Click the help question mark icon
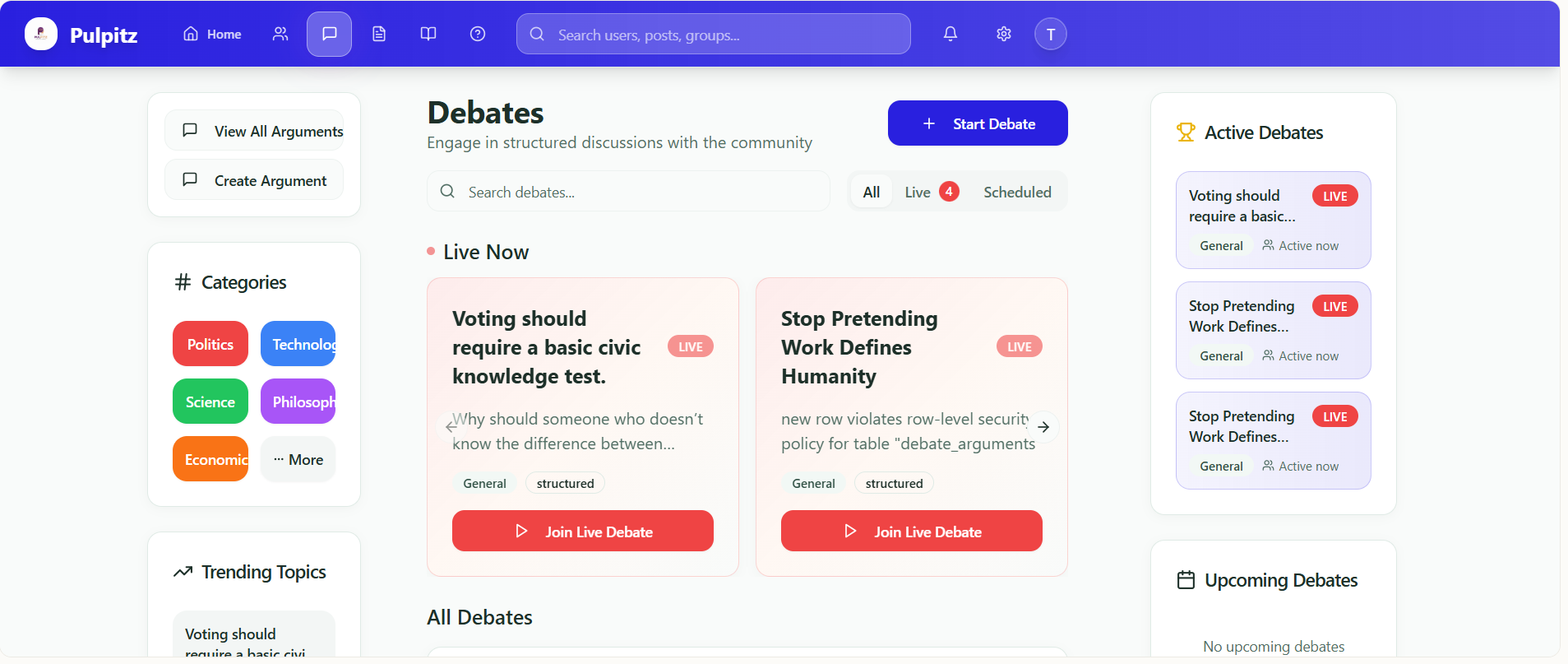 478,34
